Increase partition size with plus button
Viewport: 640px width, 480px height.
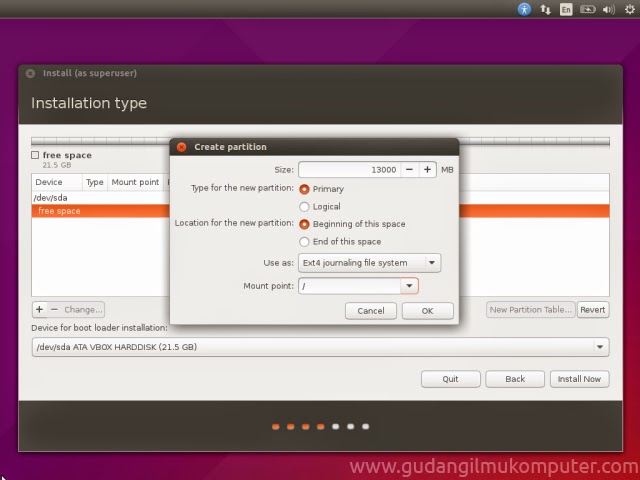427,169
